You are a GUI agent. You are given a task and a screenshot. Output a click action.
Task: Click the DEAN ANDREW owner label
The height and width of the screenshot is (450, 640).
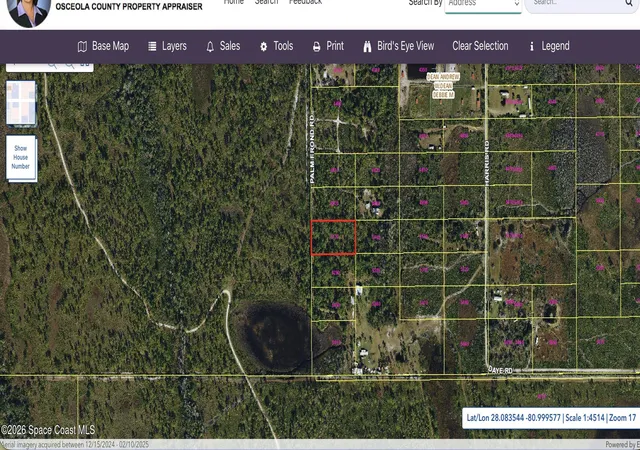443,77
